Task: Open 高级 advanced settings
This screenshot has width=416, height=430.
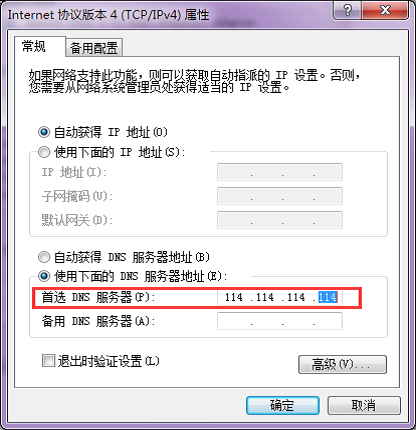Action: (342, 364)
